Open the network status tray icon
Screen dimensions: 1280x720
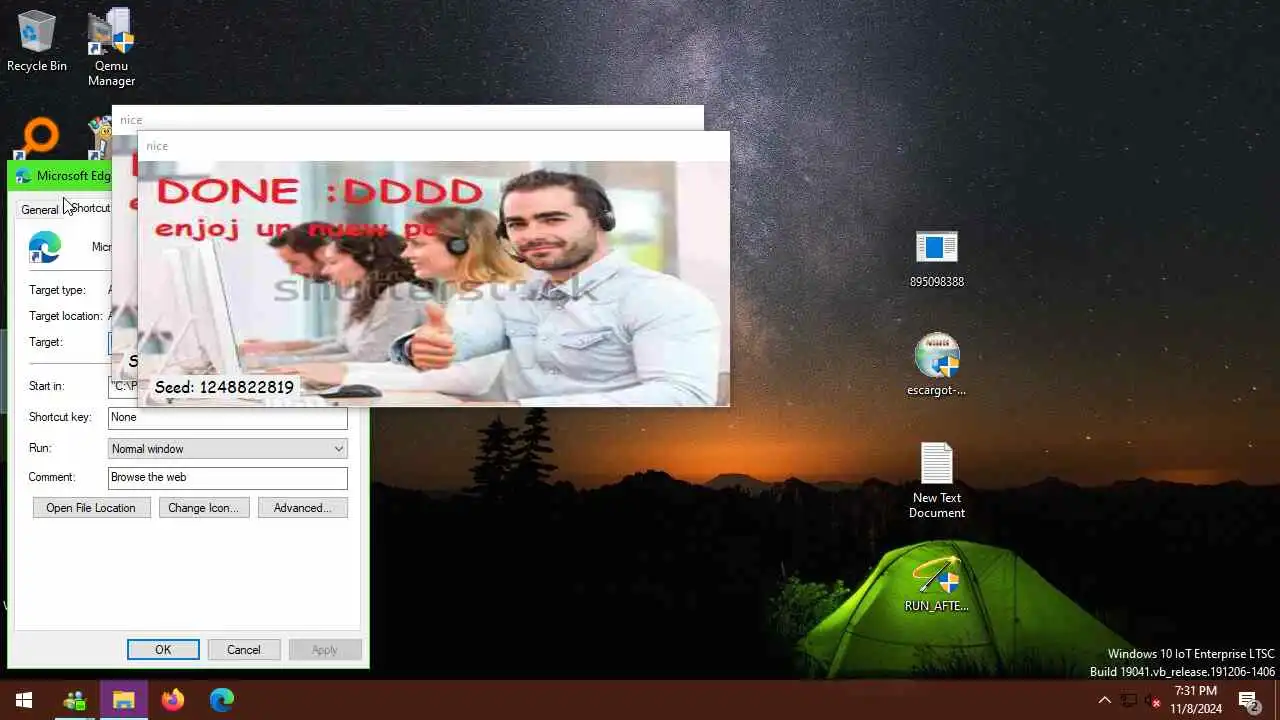(x=1129, y=700)
